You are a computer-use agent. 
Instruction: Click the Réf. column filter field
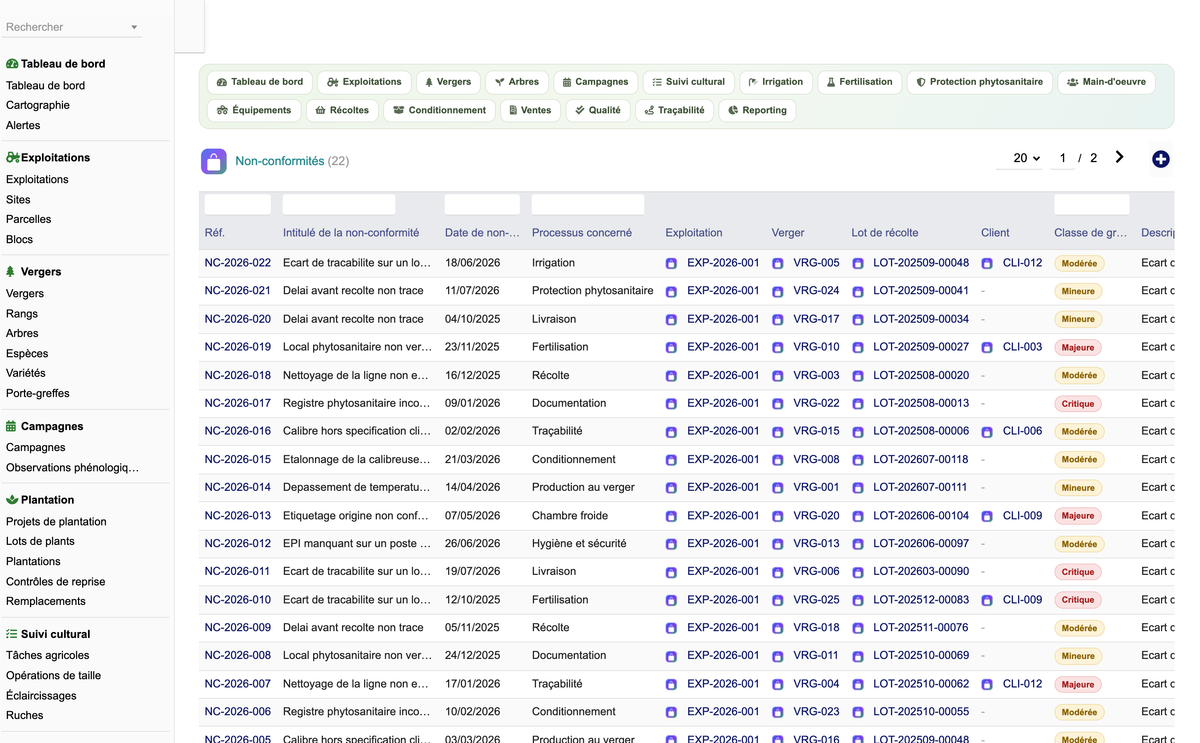point(238,205)
